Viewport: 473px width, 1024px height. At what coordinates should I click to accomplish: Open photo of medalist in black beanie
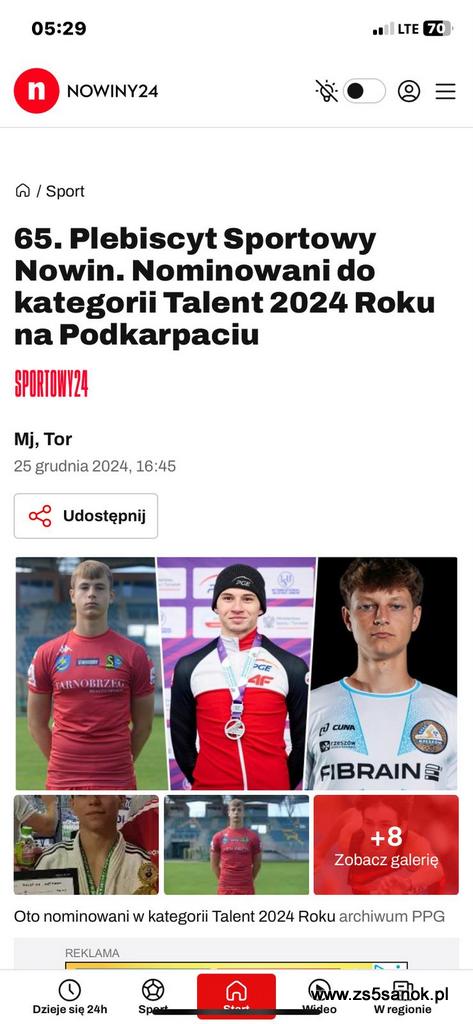[x=236, y=673]
